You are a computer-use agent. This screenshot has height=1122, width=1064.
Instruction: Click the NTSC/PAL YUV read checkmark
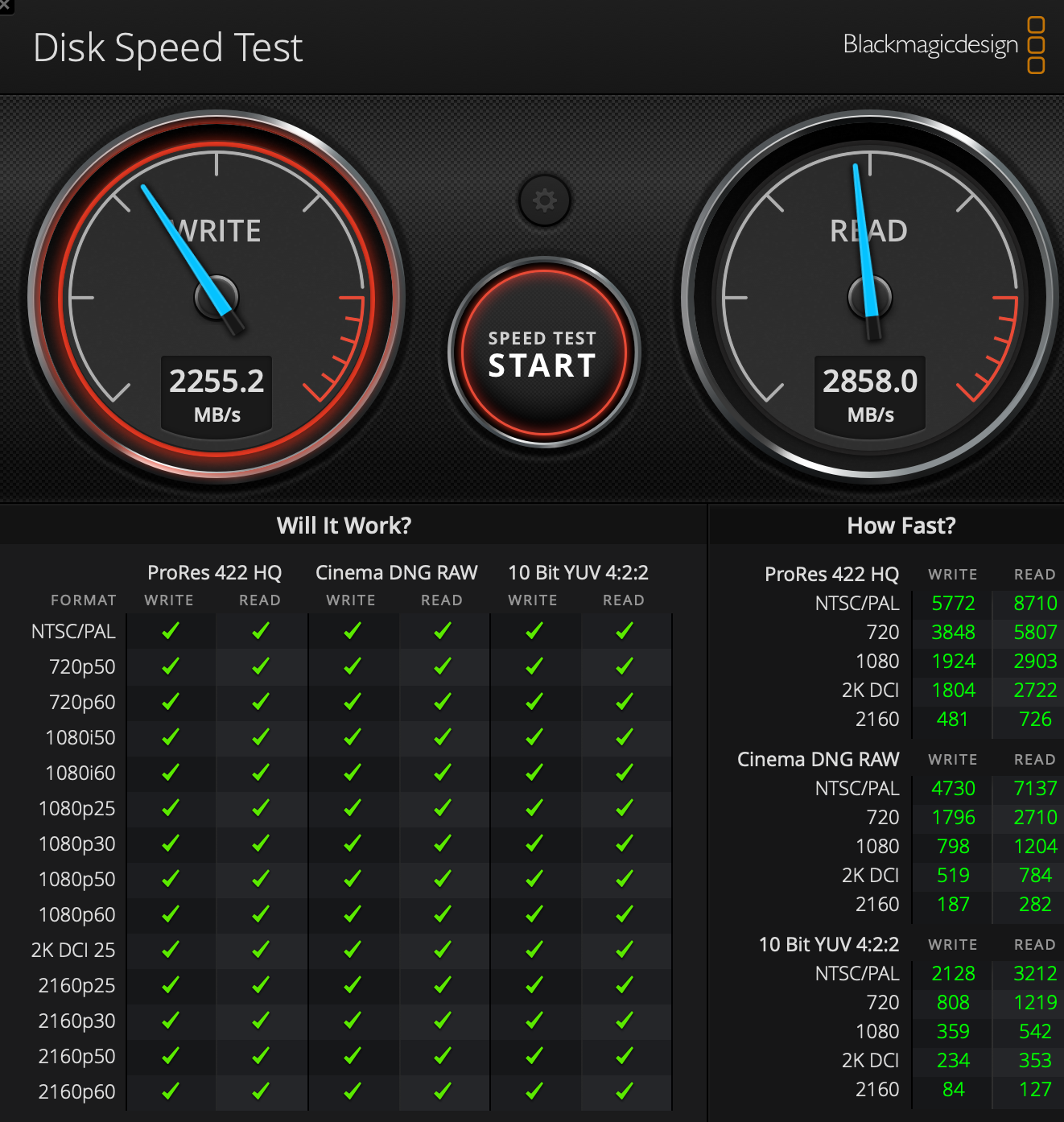pyautogui.click(x=624, y=632)
